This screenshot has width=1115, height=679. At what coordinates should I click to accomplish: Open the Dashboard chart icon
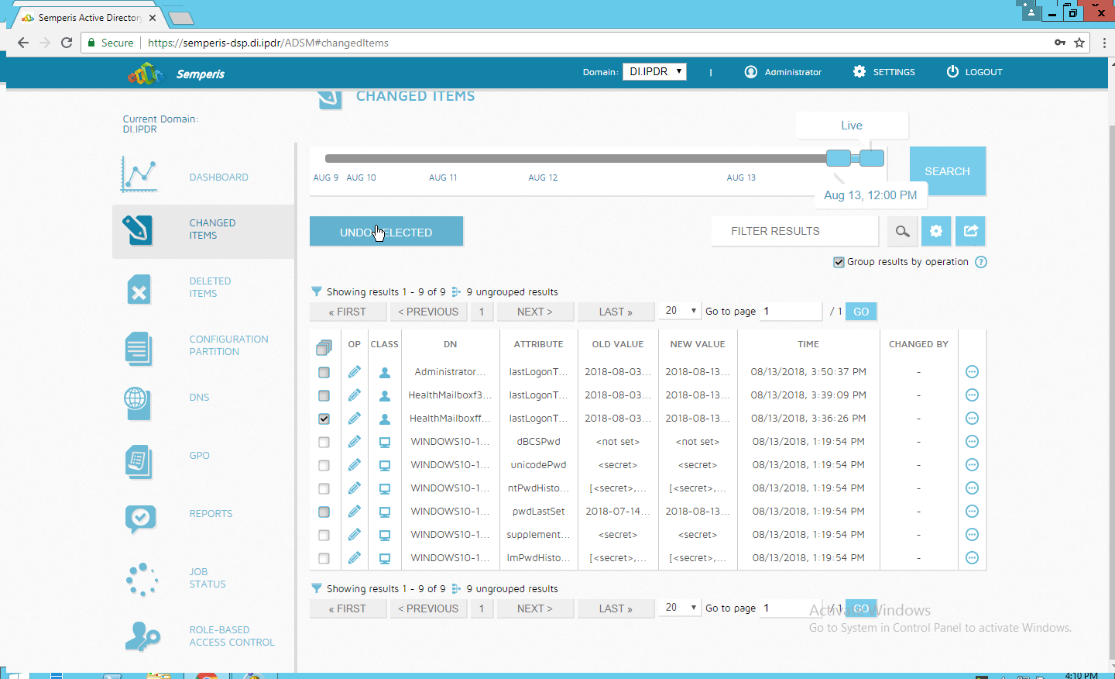coord(139,177)
